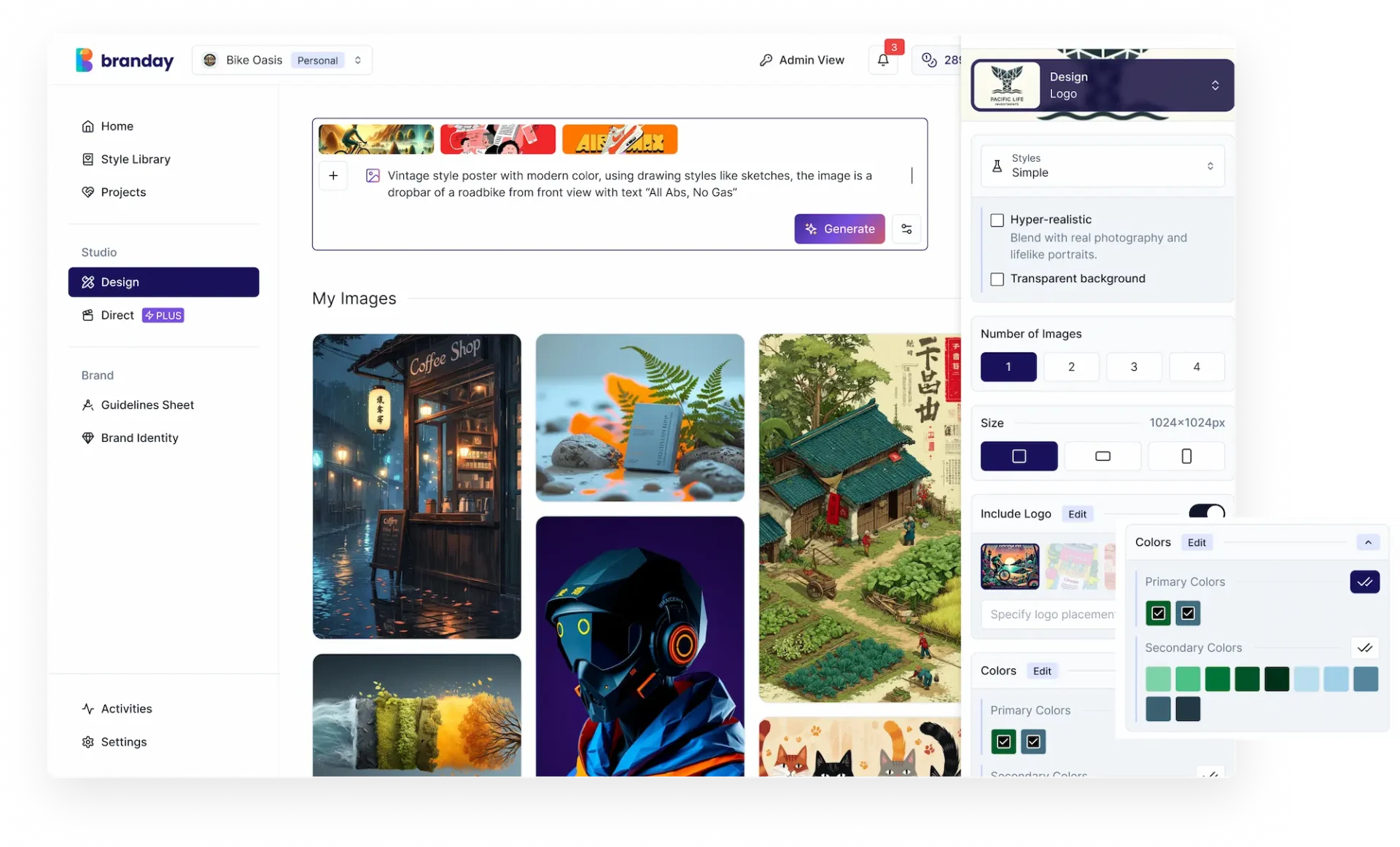Enable the Hyper-realistic checkbox
1400x847 pixels.
tap(997, 220)
